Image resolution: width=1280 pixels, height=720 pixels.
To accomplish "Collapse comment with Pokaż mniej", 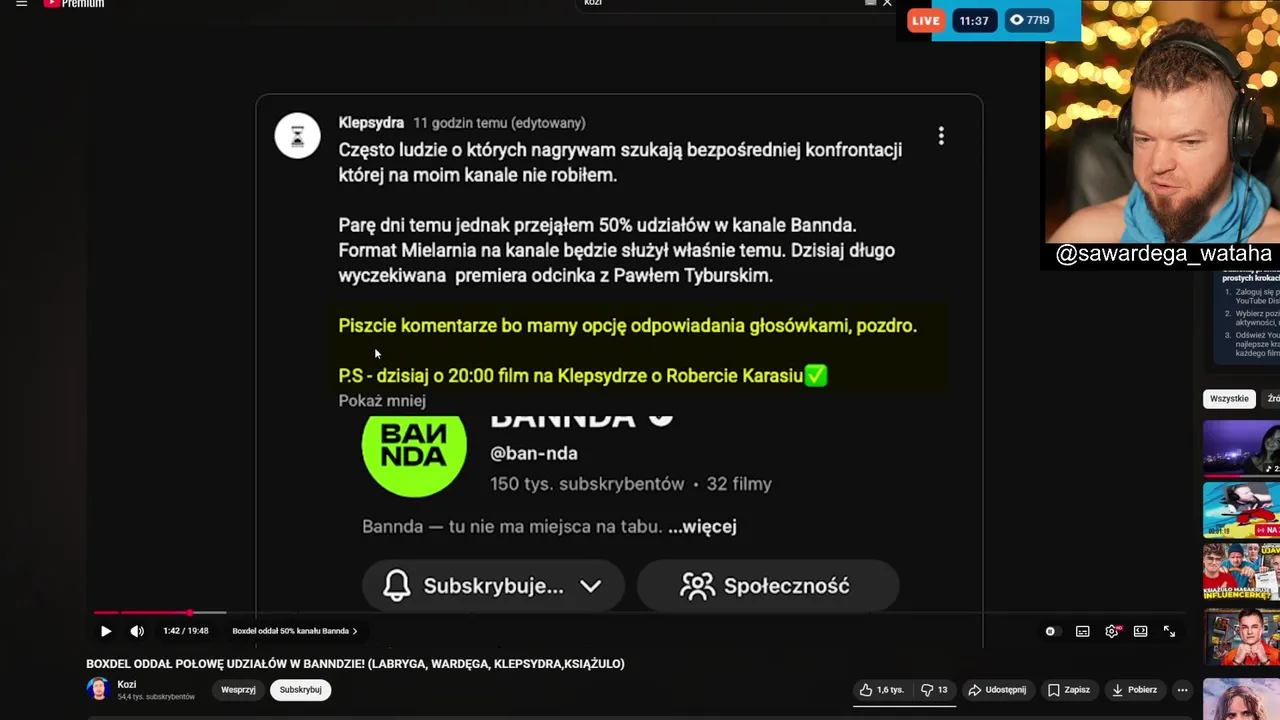I will pos(382,401).
